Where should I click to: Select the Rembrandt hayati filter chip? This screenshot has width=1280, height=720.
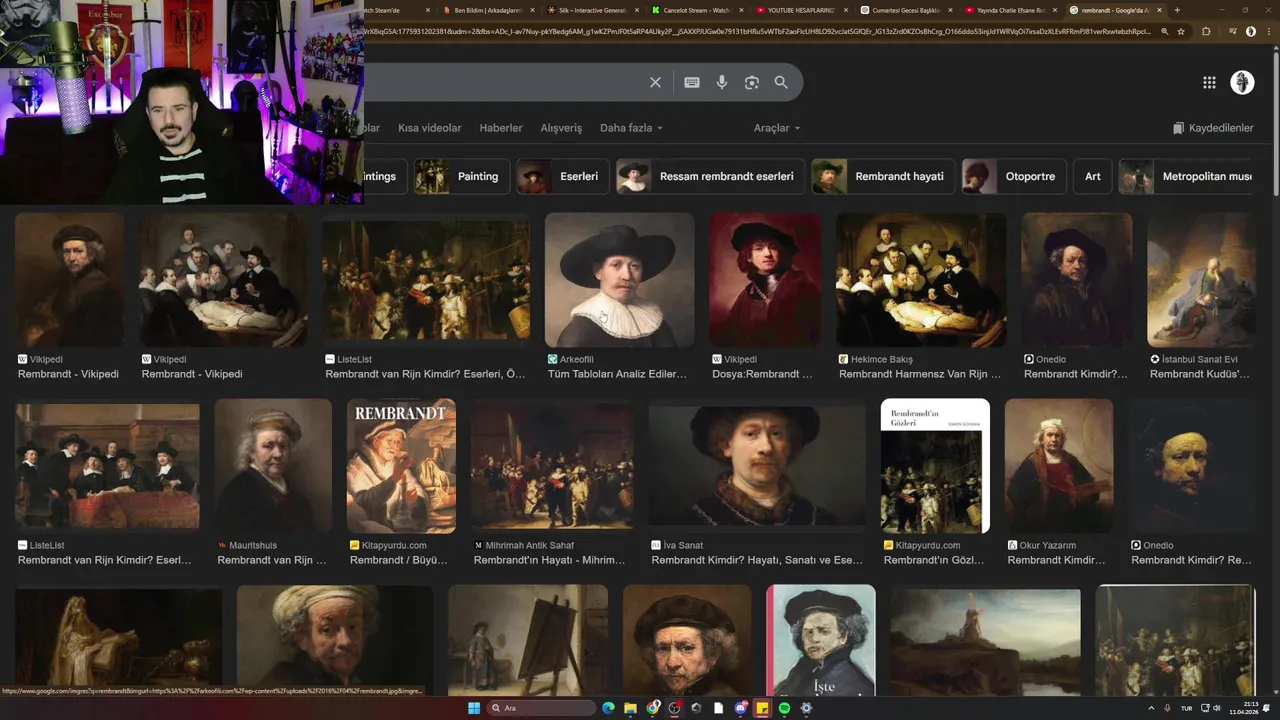[x=883, y=176]
